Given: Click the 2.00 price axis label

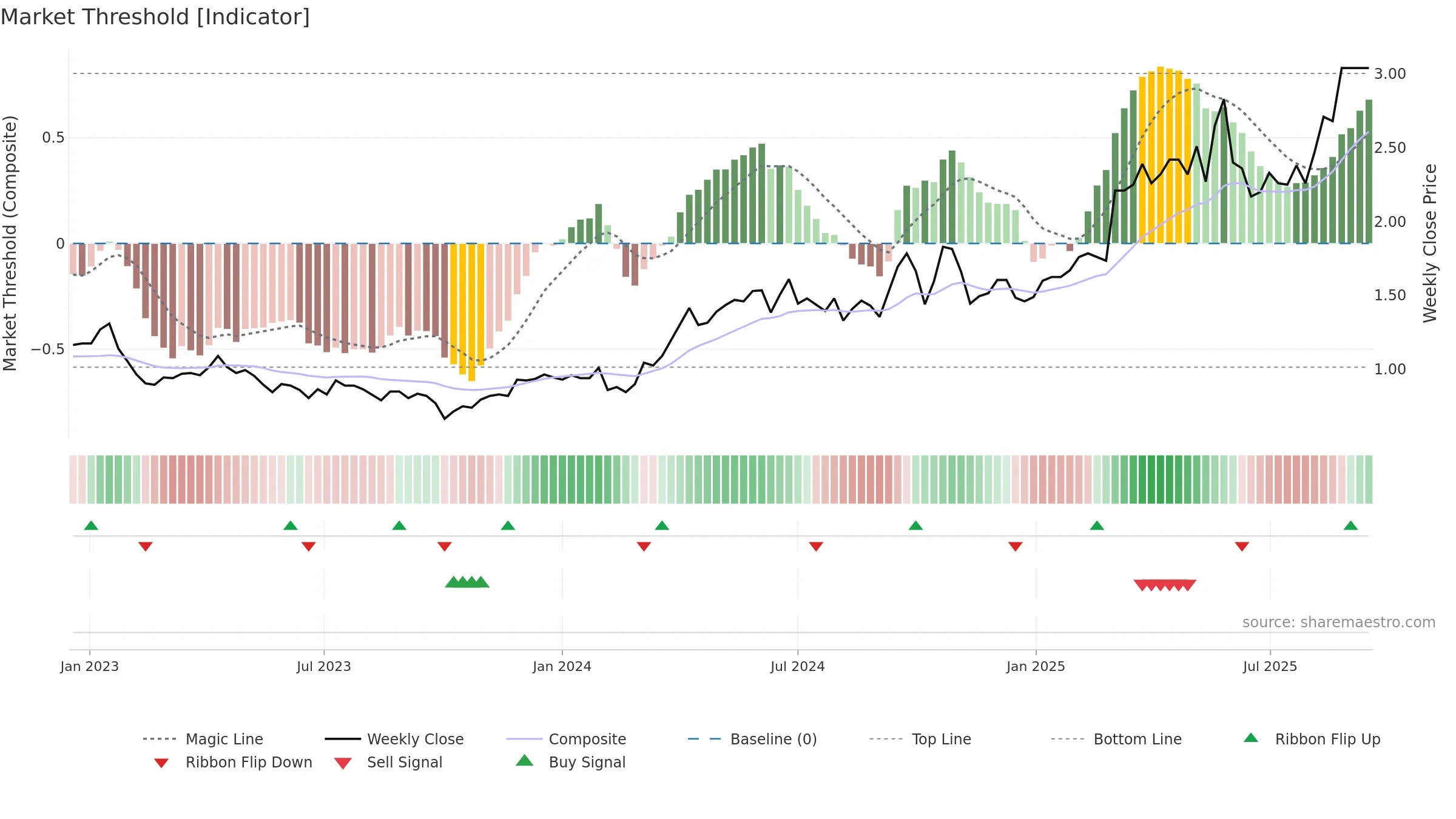Looking at the screenshot, I should (x=1390, y=222).
